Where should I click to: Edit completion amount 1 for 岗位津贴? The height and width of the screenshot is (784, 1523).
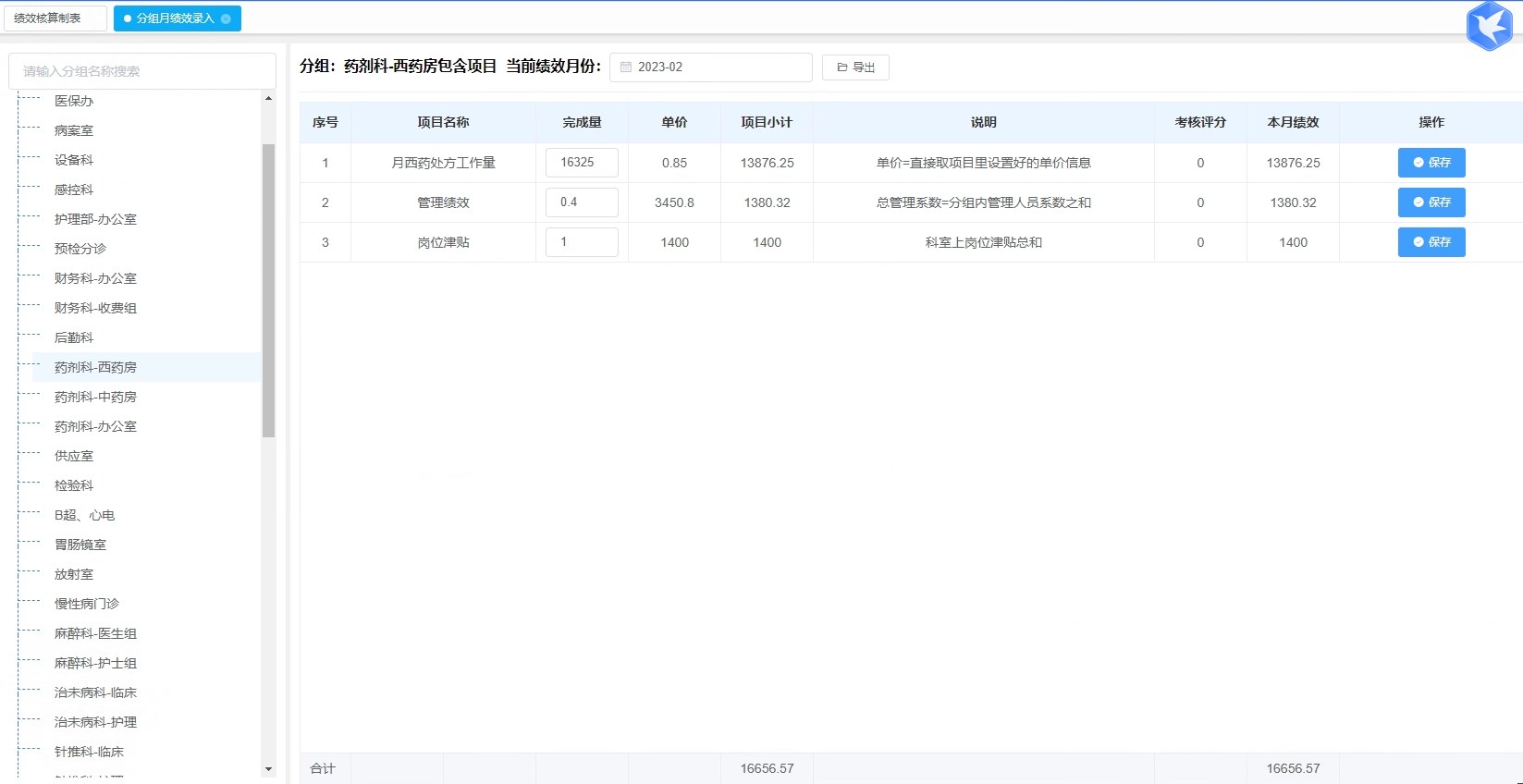point(582,242)
